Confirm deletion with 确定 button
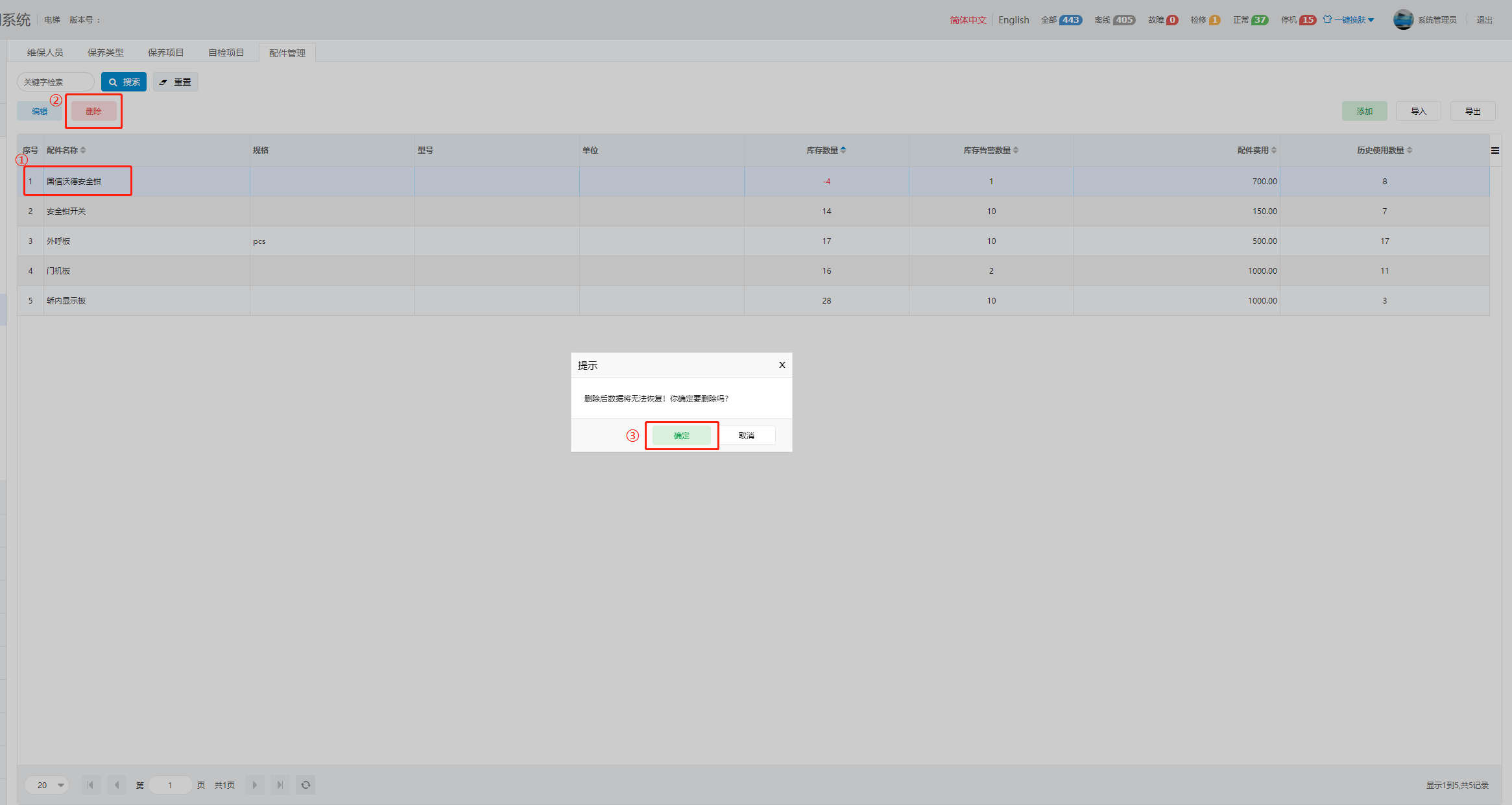Image resolution: width=1512 pixels, height=805 pixels. pos(681,435)
